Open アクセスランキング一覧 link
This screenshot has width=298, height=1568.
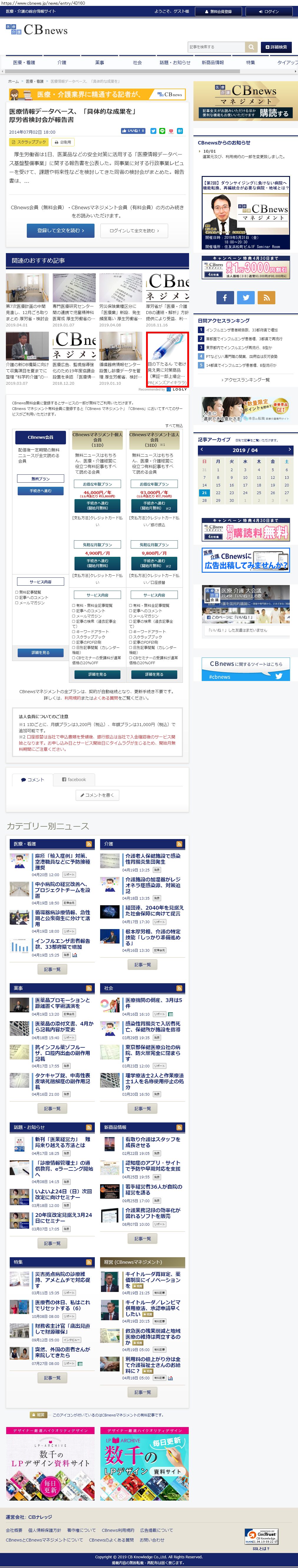[246, 380]
